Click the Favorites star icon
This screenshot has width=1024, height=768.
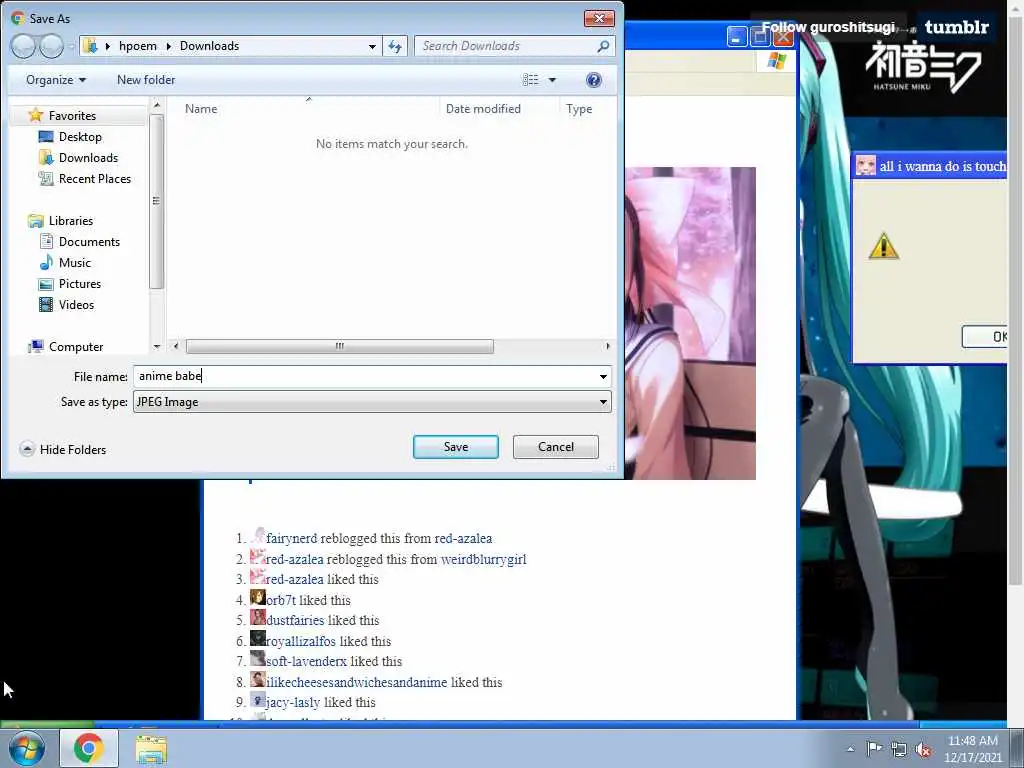pos(35,116)
